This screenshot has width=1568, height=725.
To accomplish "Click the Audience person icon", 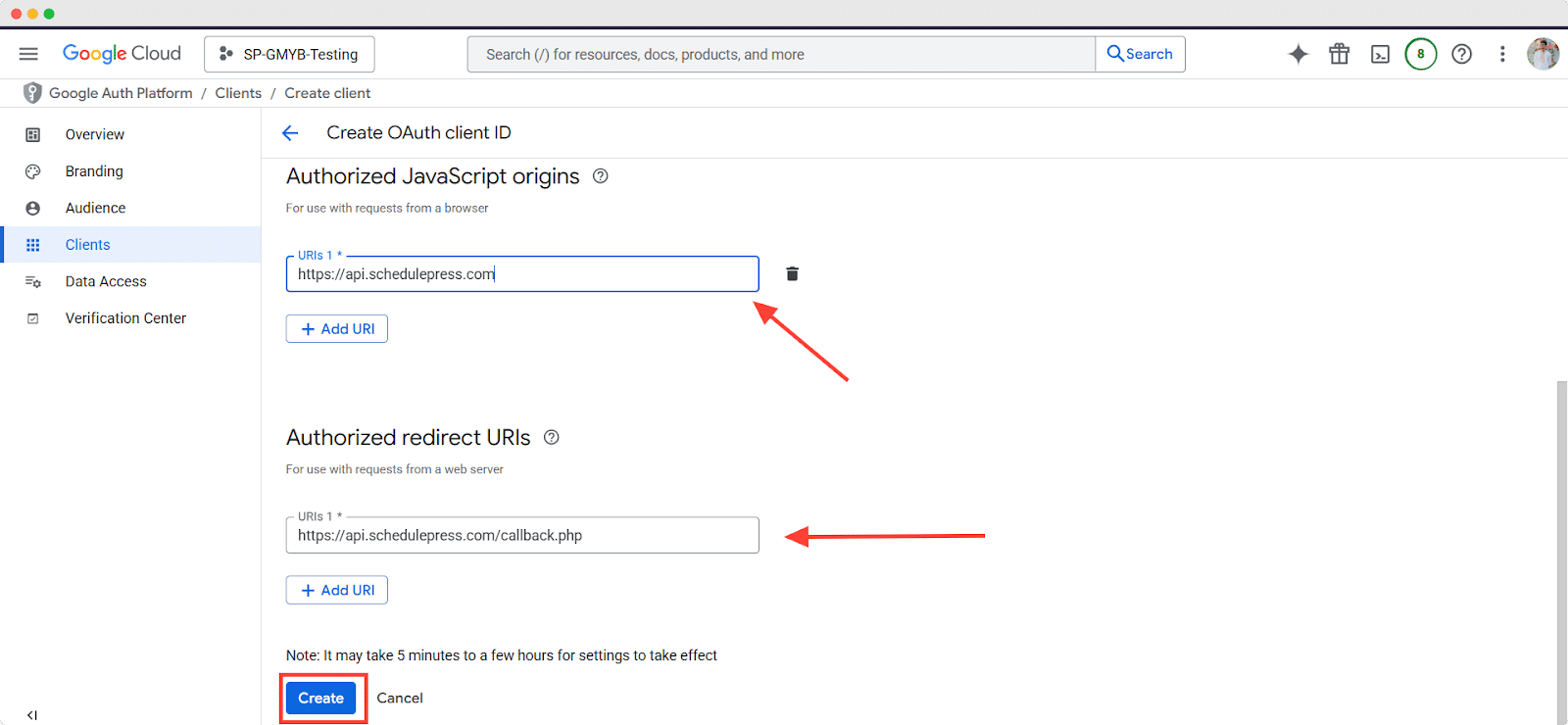I will [32, 208].
